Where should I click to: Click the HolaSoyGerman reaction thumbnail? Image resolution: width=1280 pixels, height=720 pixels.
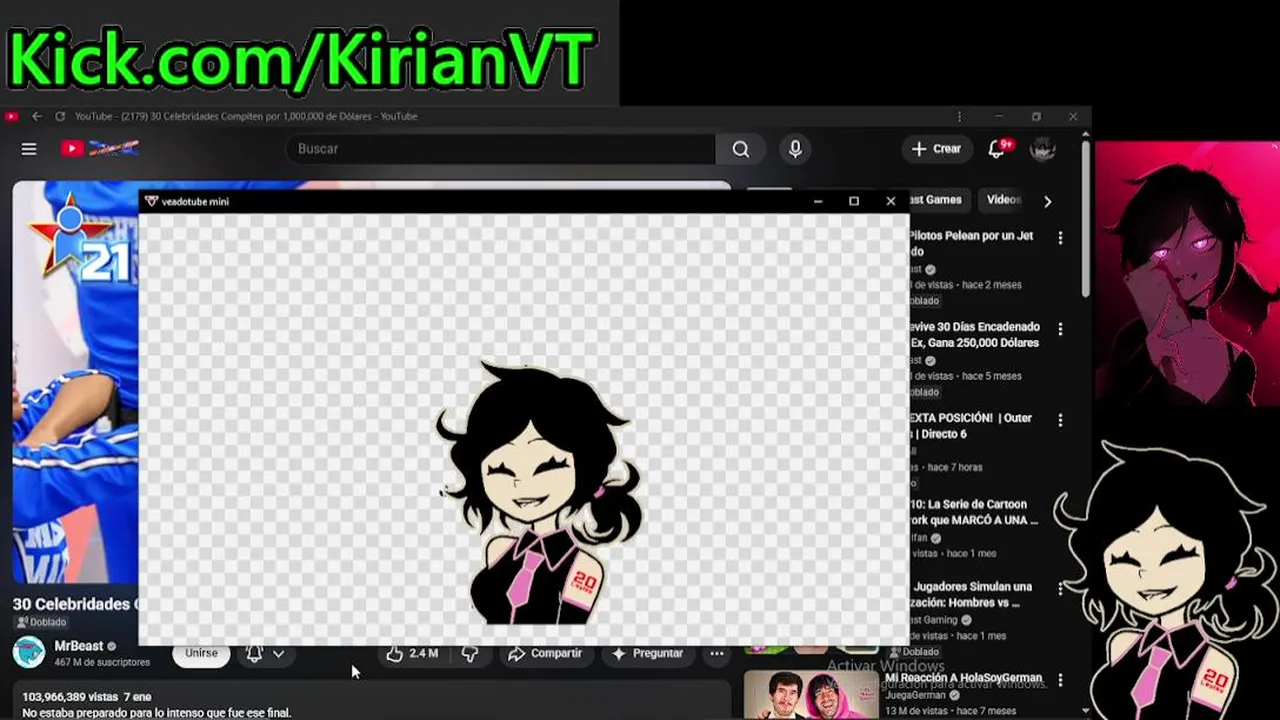point(811,695)
